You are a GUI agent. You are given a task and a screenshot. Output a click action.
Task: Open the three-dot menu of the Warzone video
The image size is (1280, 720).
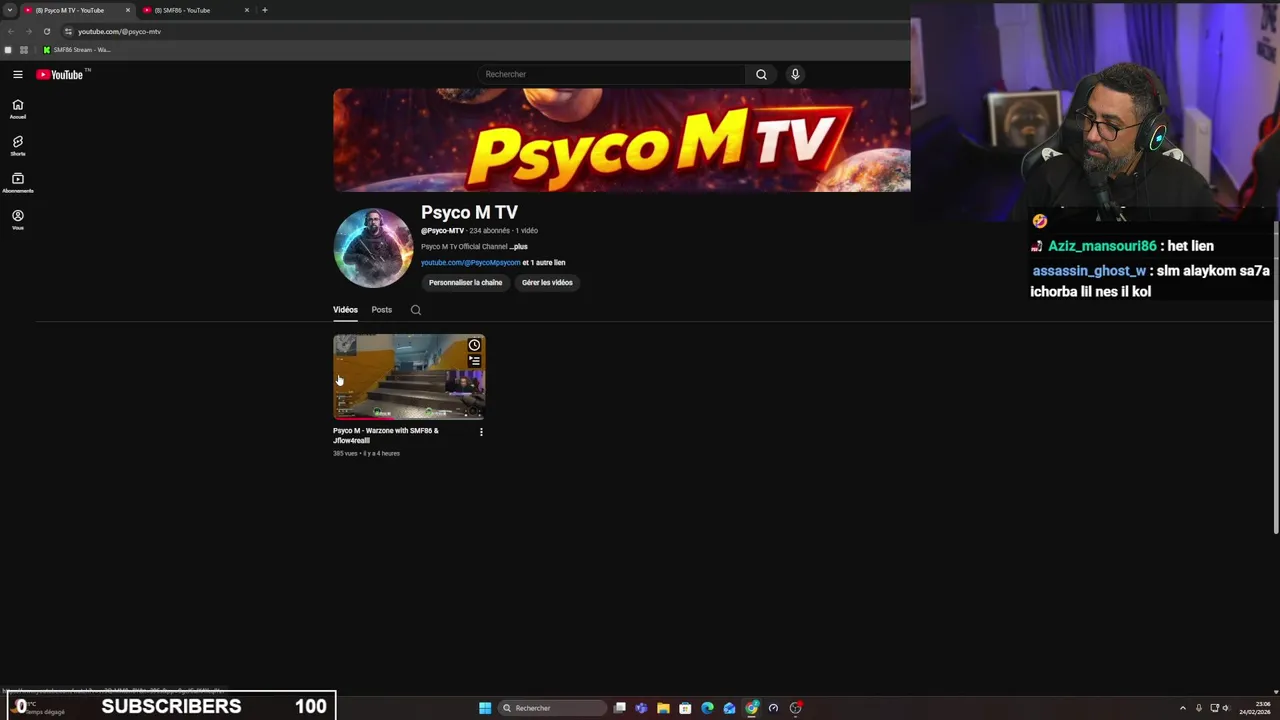(481, 432)
